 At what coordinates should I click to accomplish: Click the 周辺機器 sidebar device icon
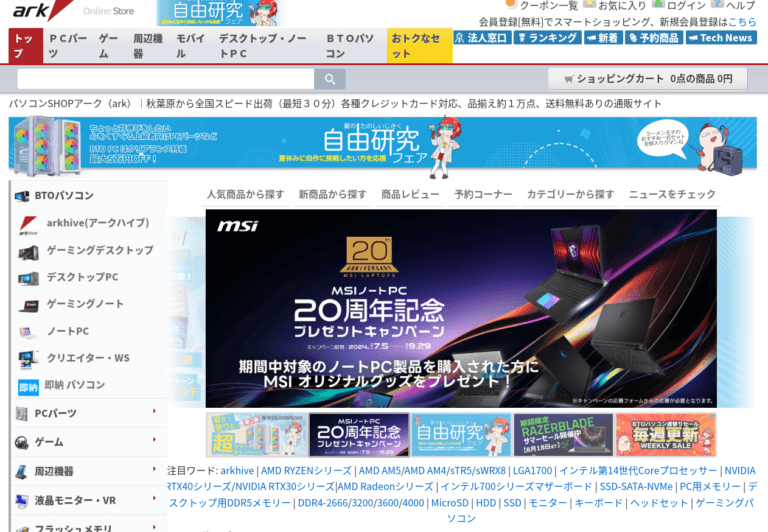21,472
